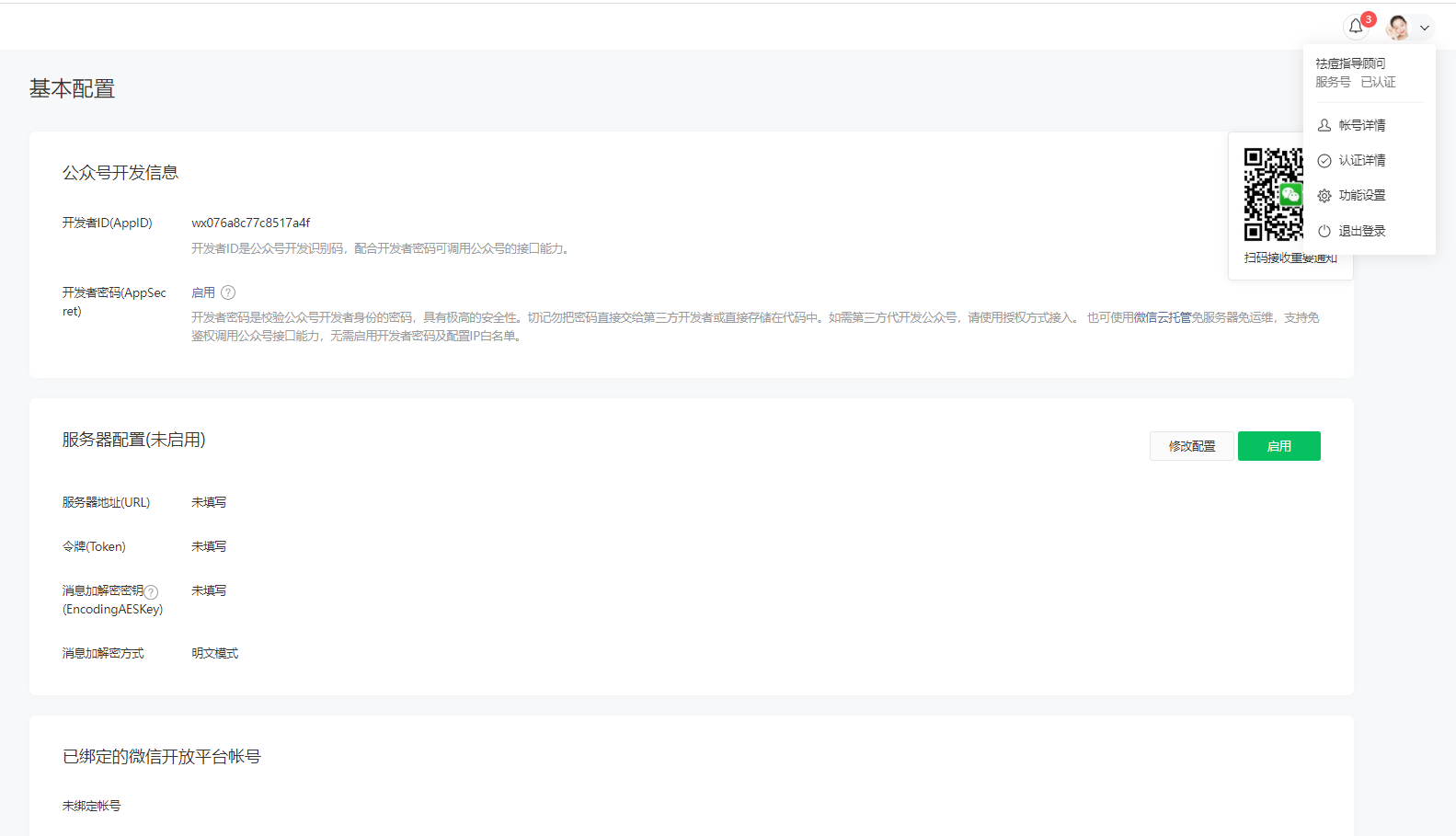Click the 认证详情 checkmark icon
Image resolution: width=1456 pixels, height=836 pixels.
coord(1324,161)
